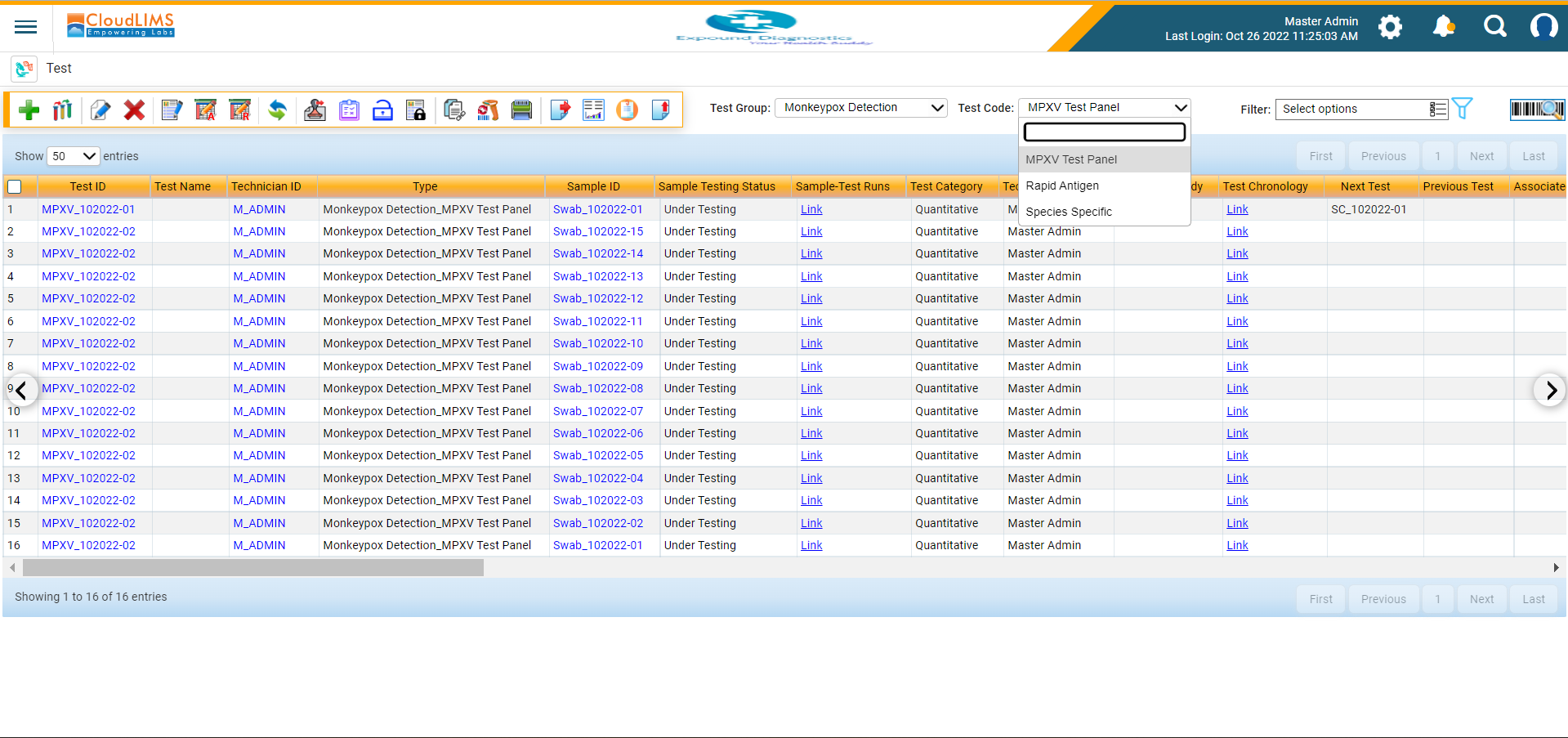The image size is (1568, 738).
Task: Approve results via the spreadsheet-A icon
Action: click(205, 110)
